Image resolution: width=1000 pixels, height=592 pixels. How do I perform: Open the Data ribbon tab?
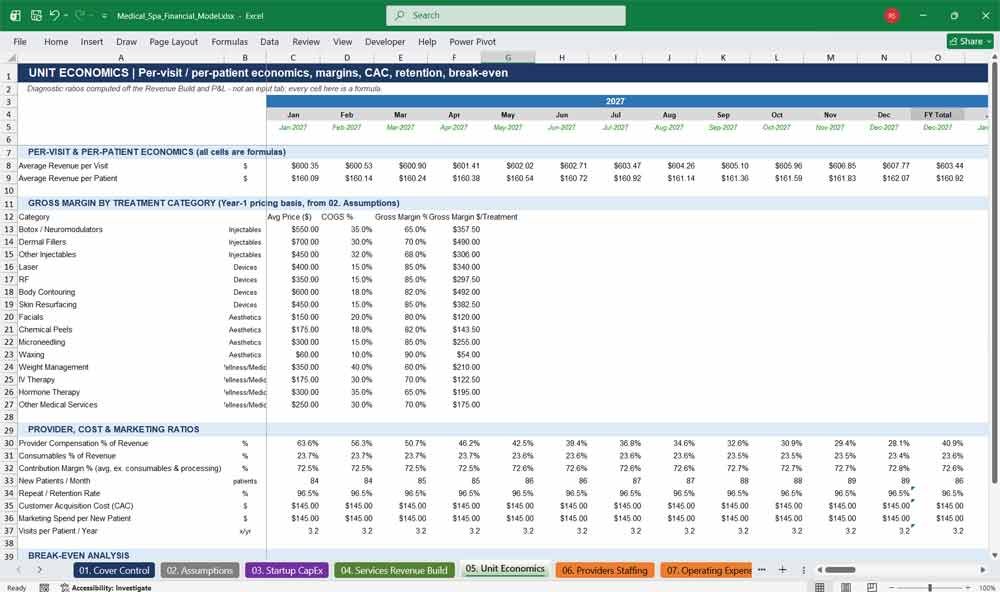269,41
